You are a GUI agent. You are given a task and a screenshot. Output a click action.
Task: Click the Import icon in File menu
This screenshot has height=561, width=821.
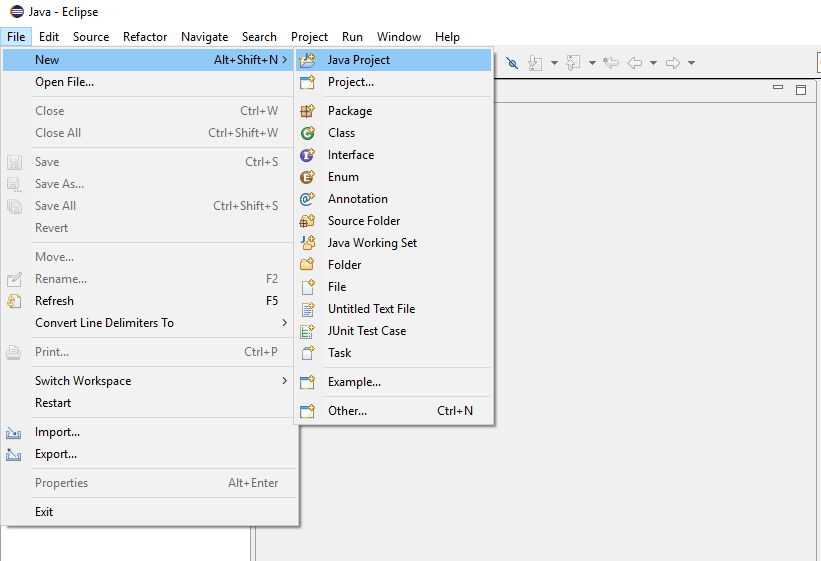click(14, 433)
